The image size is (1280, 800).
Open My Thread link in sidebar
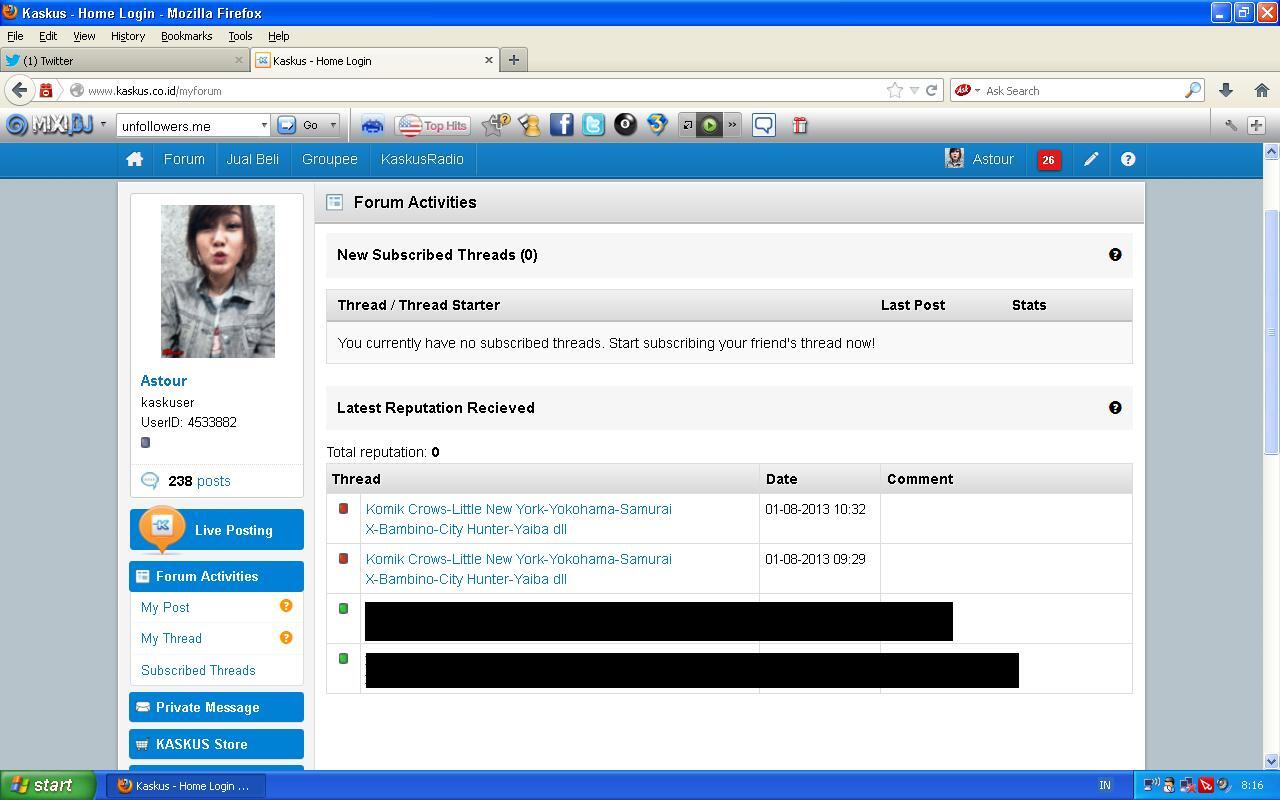[x=171, y=638]
